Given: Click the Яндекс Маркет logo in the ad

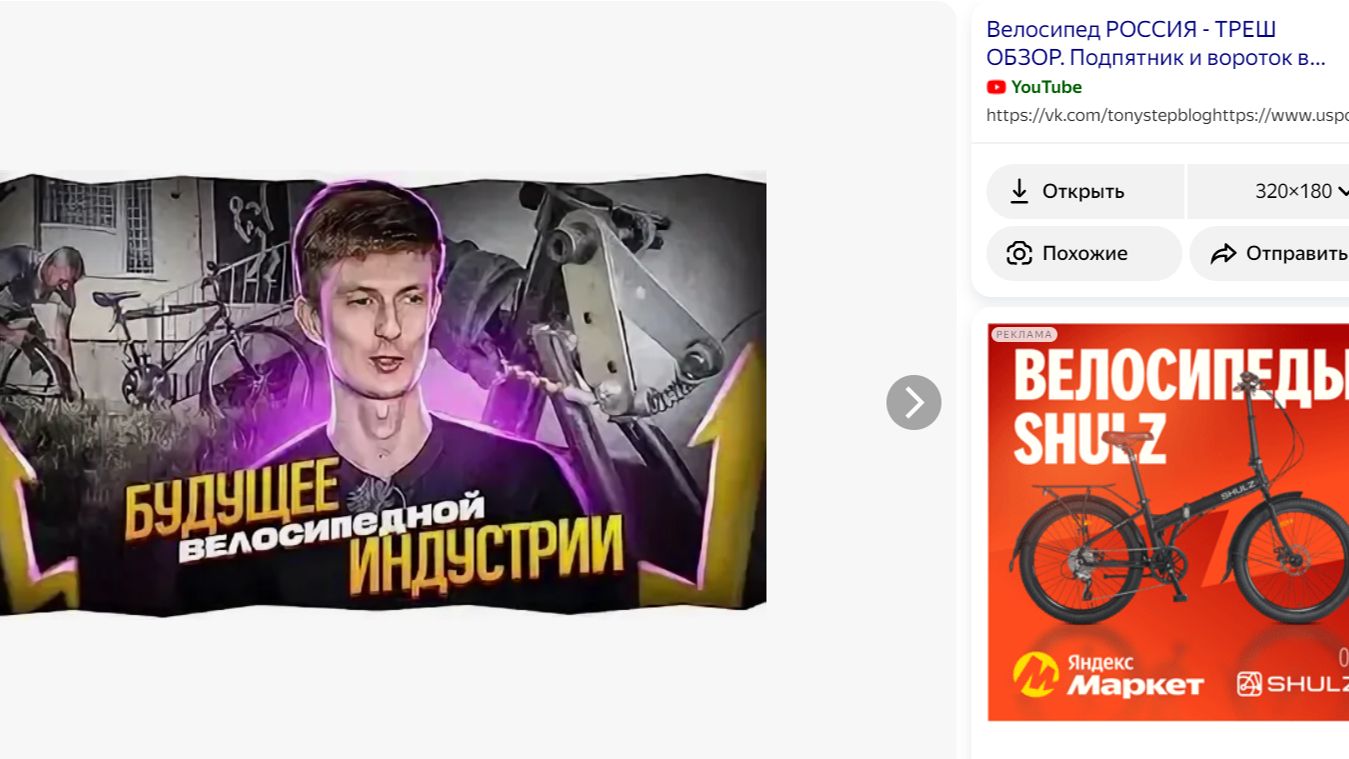Looking at the screenshot, I should pos(1107,675).
